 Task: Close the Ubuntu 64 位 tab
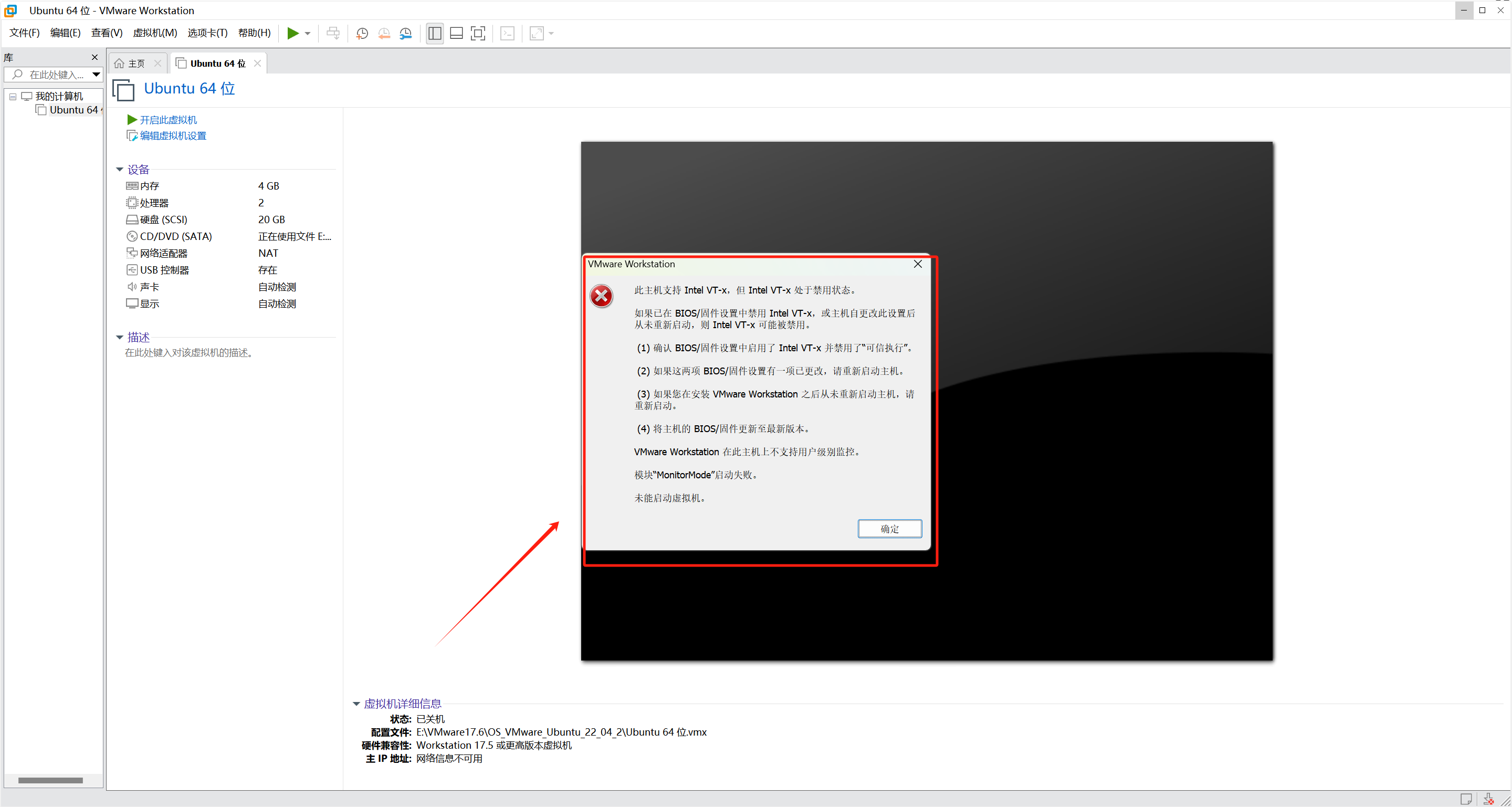pyautogui.click(x=258, y=64)
